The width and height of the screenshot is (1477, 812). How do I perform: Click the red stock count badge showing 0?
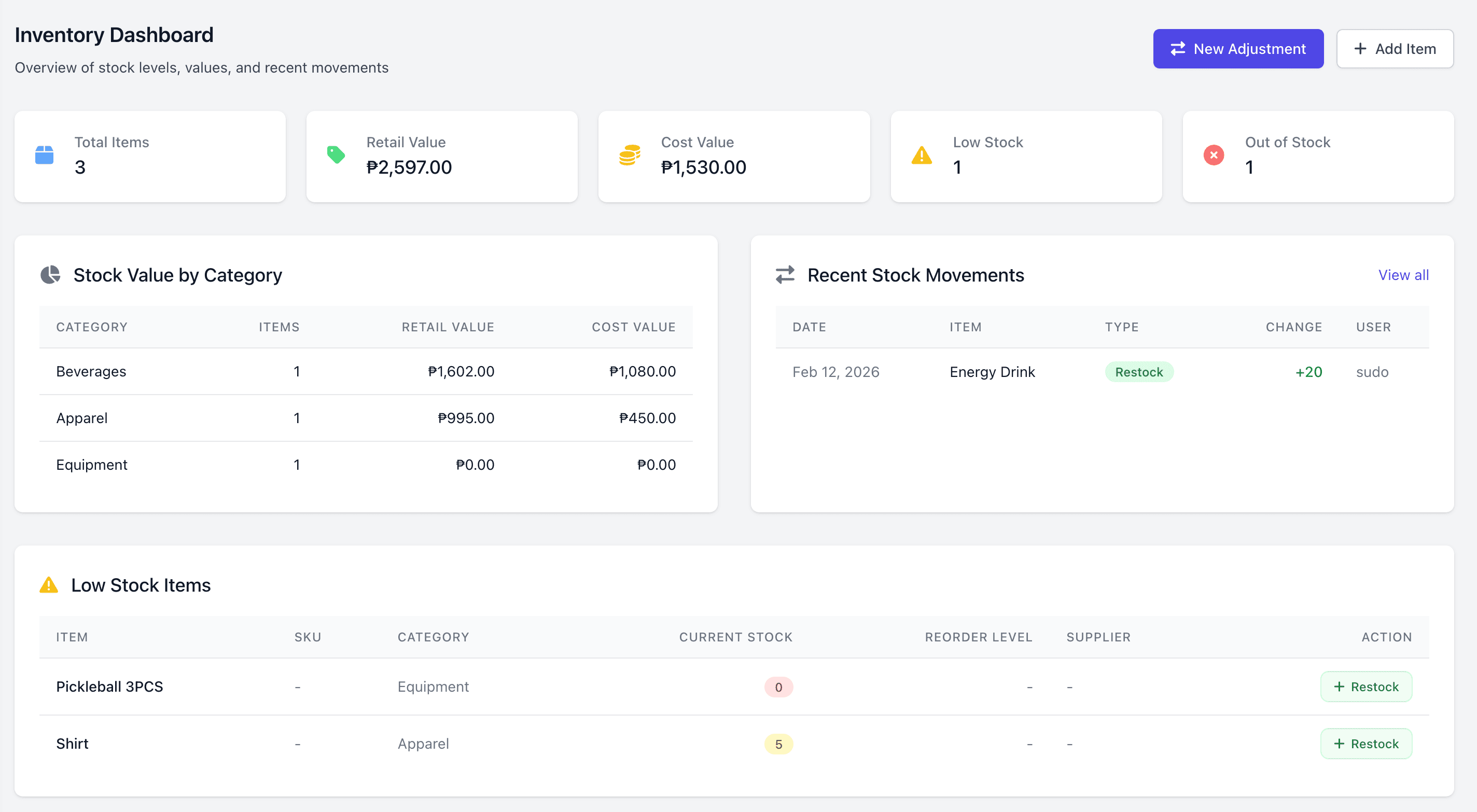coord(778,687)
